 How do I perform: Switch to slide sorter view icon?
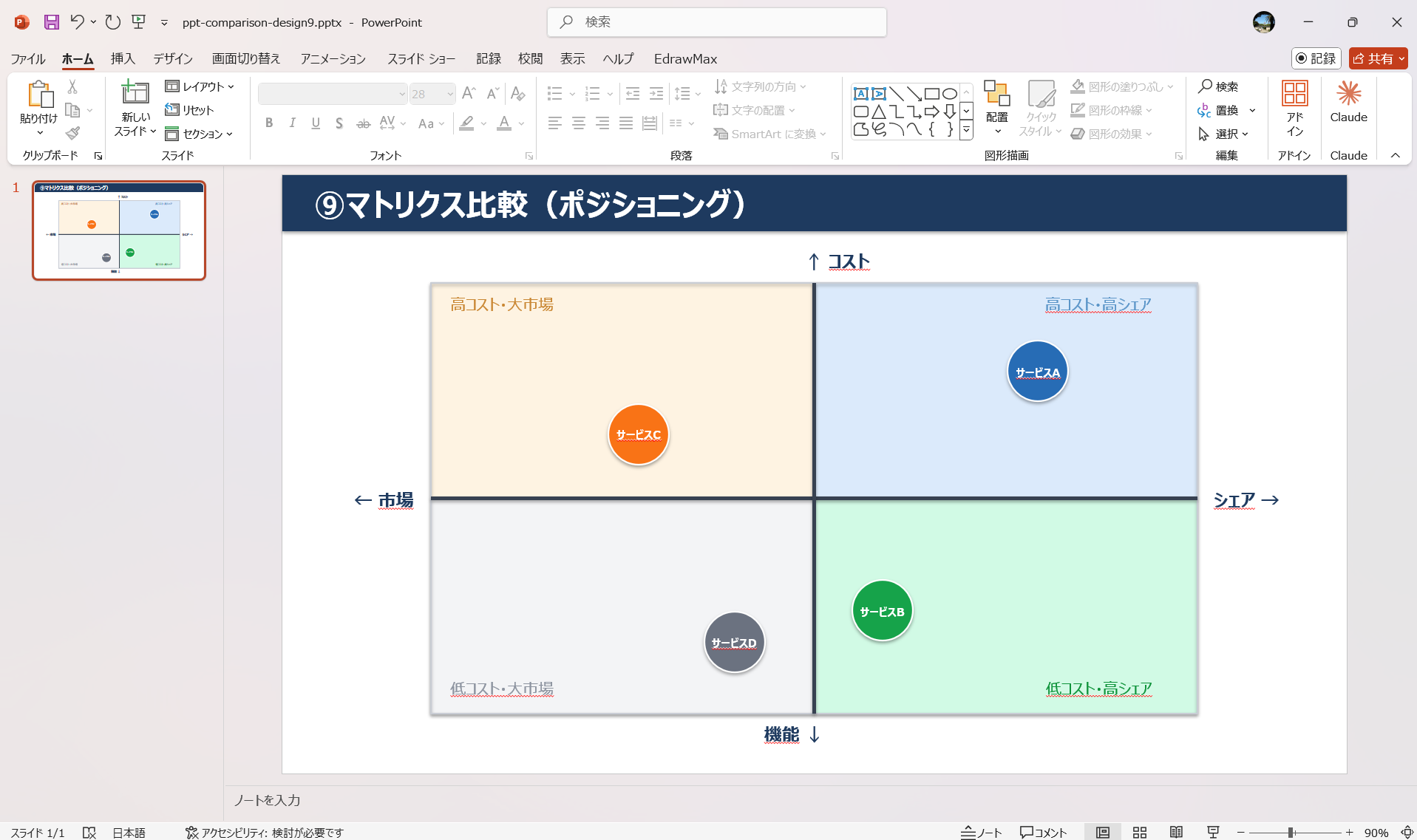(x=1140, y=832)
